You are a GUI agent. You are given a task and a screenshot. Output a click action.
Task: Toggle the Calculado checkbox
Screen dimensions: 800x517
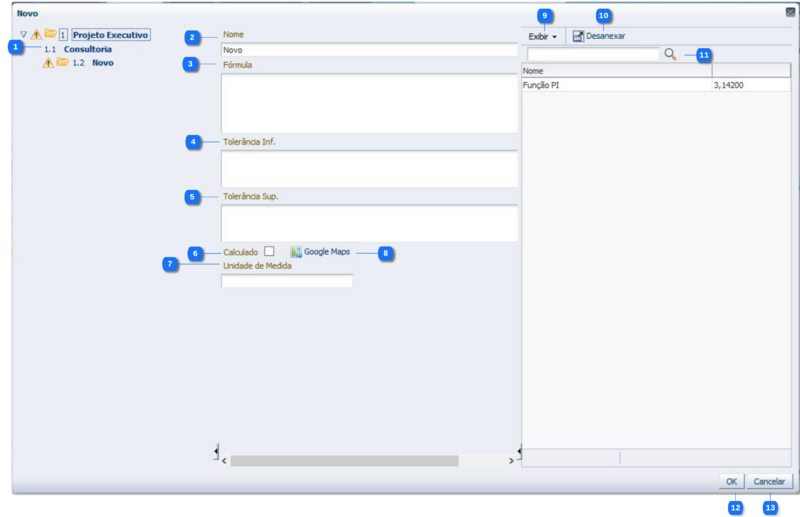pyautogui.click(x=269, y=252)
